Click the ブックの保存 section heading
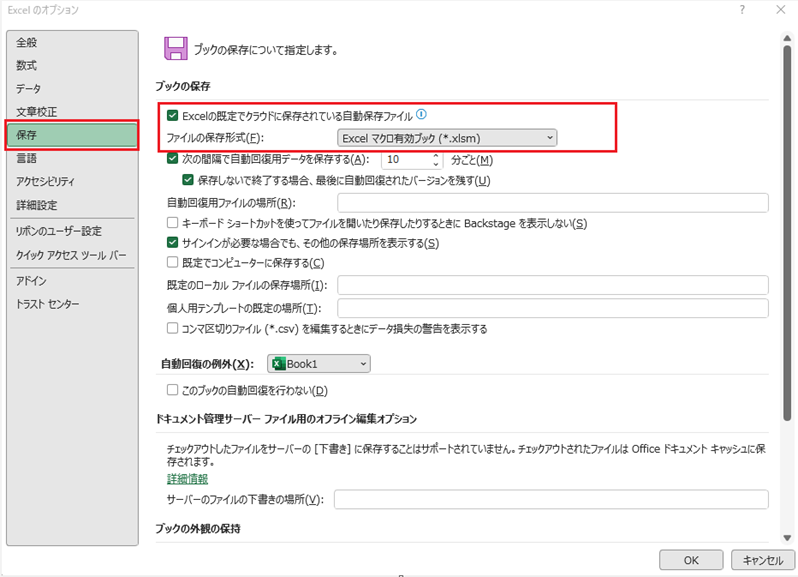The image size is (798, 577). point(183,86)
